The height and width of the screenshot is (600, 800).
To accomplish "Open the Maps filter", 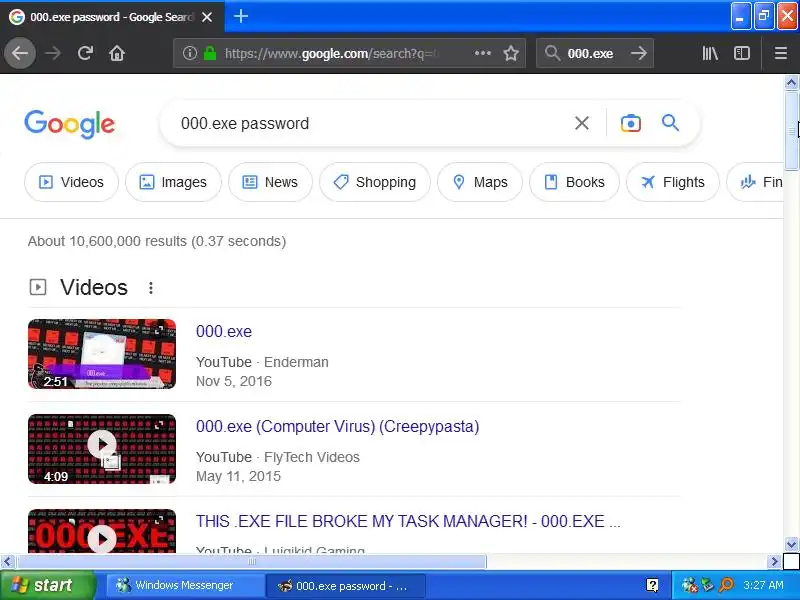I will click(480, 182).
